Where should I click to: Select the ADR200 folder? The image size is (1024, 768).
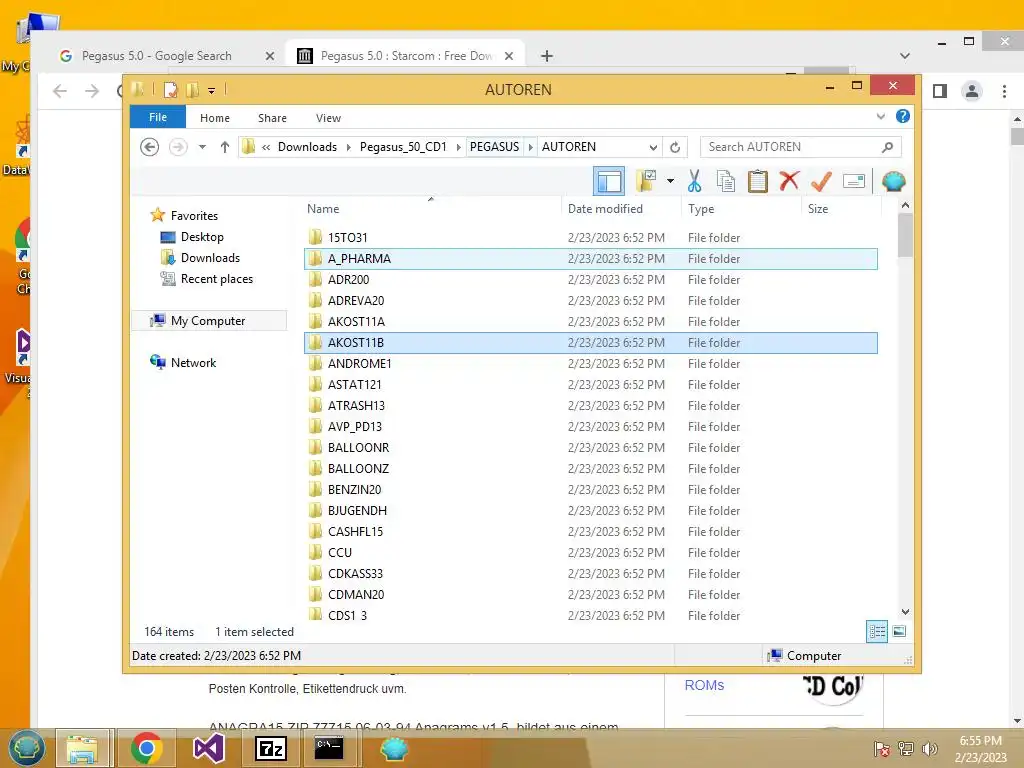coord(590,280)
